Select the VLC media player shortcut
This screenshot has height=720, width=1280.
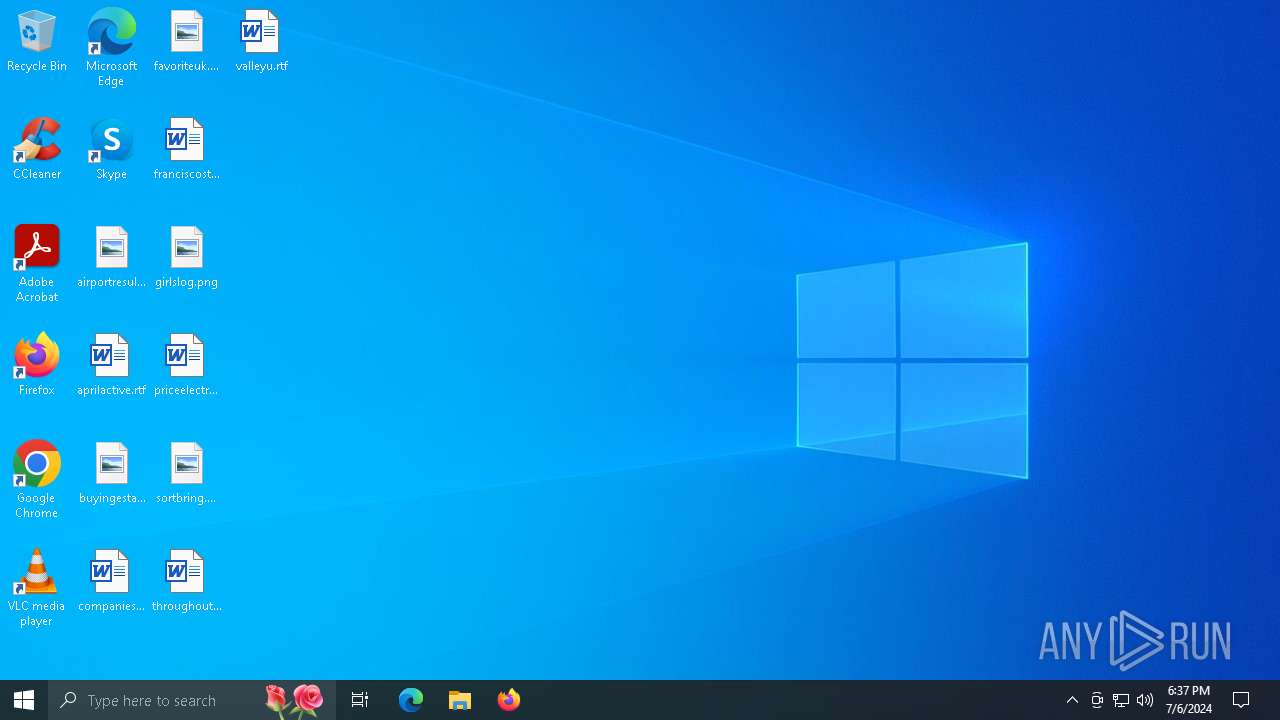tap(37, 588)
